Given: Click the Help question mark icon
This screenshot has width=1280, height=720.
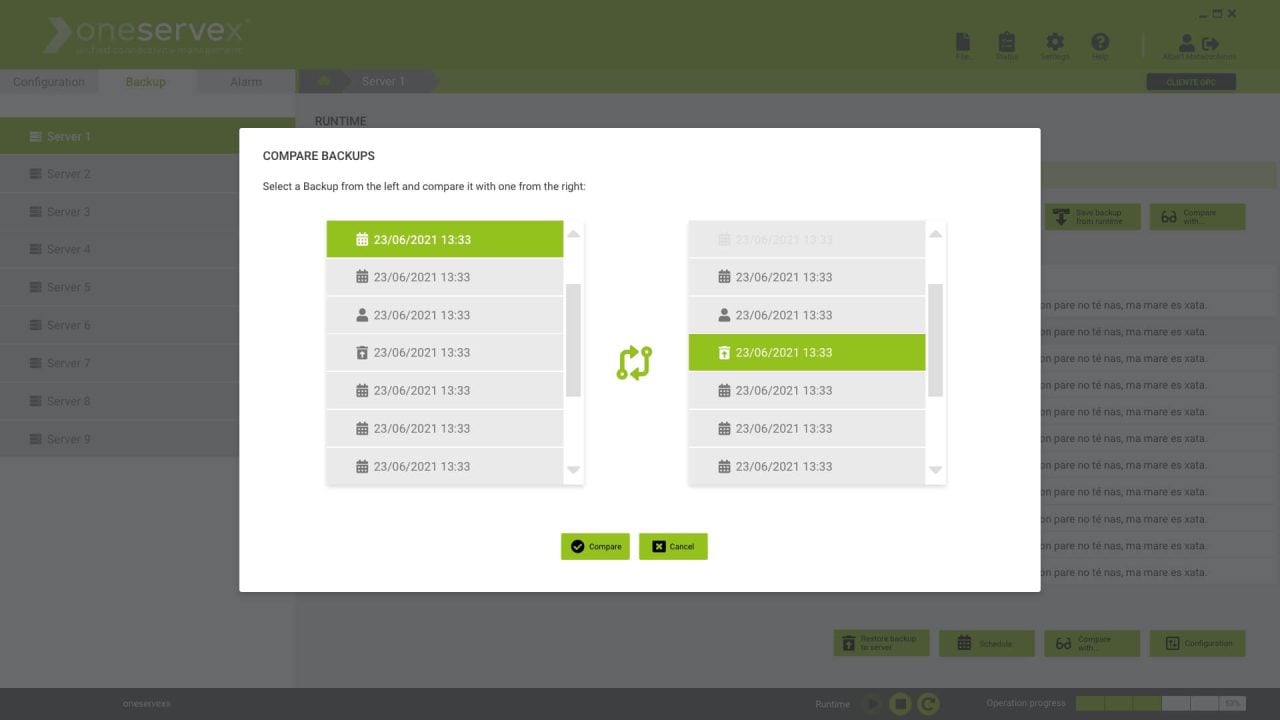Looking at the screenshot, I should (x=1100, y=42).
